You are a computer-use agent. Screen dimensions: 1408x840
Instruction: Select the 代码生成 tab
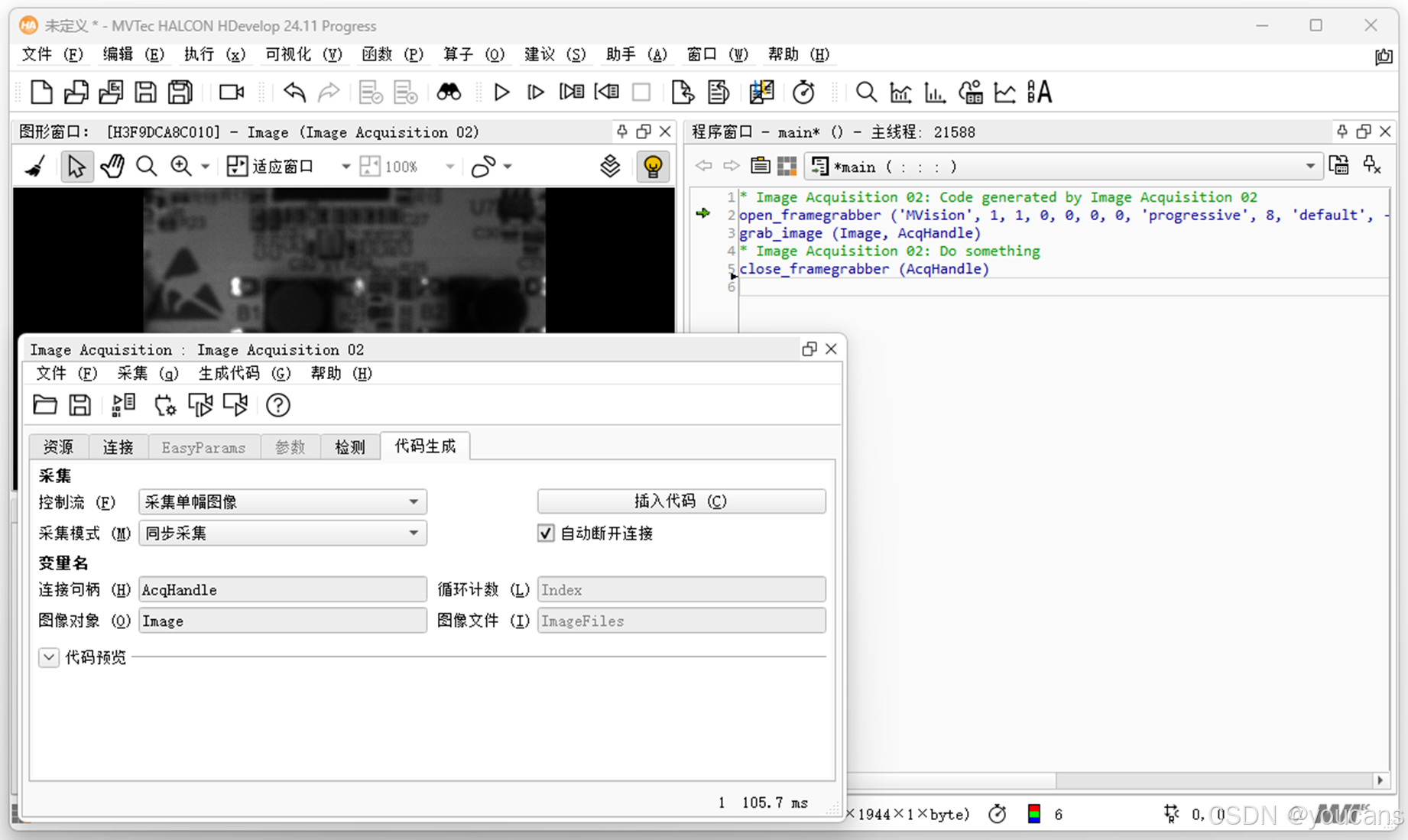click(x=425, y=446)
